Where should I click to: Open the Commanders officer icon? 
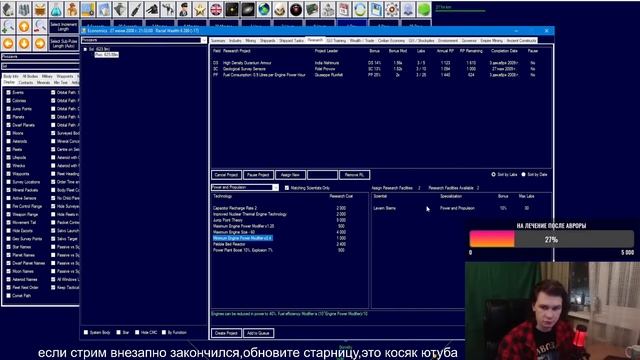[184, 9]
